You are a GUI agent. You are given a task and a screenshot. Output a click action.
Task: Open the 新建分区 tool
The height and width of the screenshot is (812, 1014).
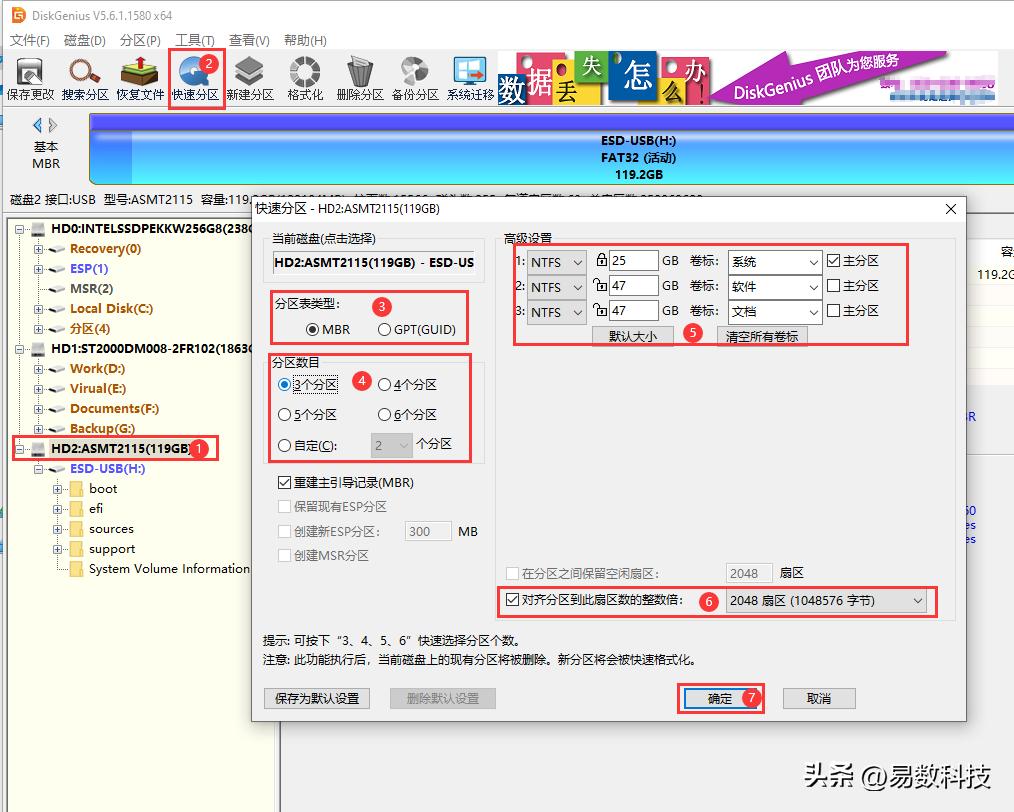tap(249, 78)
